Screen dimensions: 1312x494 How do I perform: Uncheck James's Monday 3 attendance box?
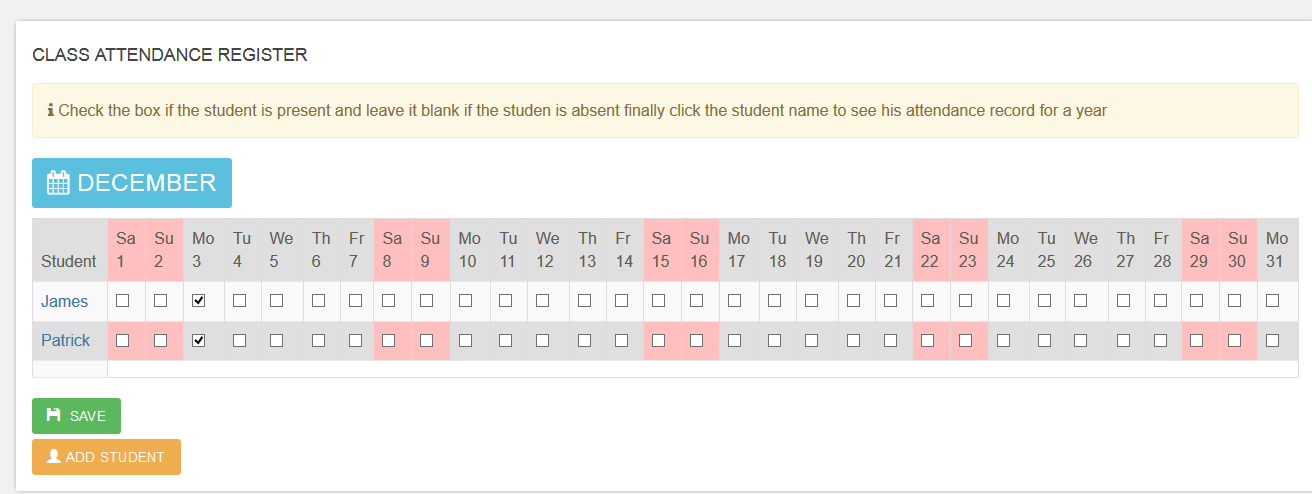[199, 300]
